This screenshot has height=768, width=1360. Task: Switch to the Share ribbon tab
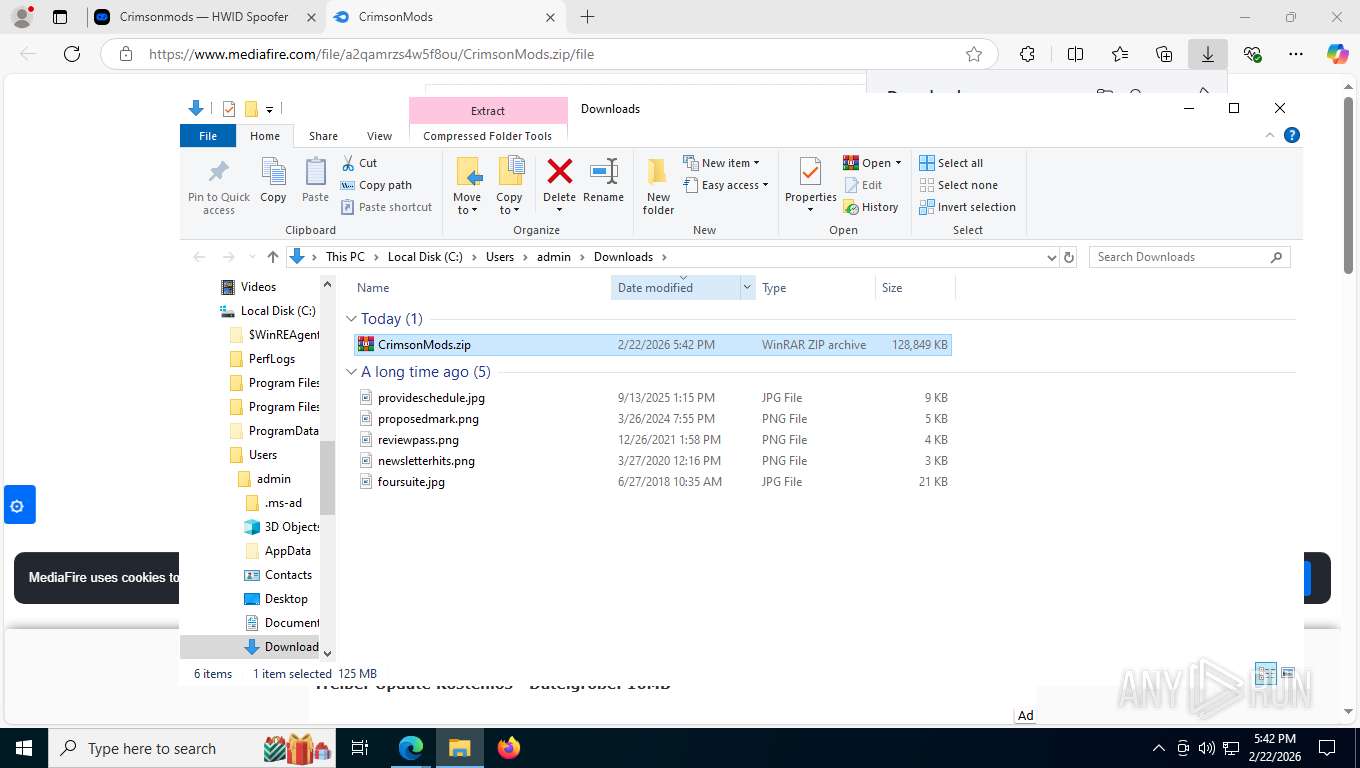click(x=323, y=136)
